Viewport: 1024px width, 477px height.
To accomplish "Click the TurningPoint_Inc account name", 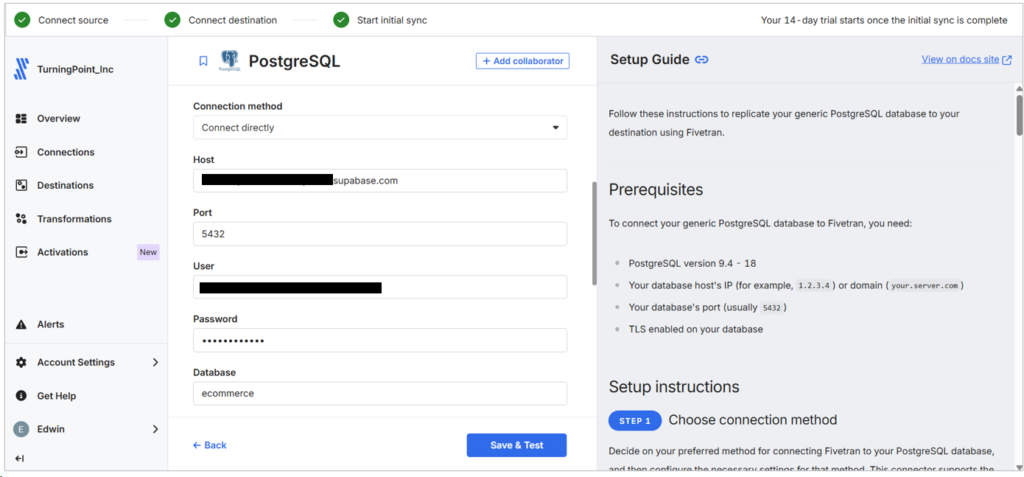I will pos(75,69).
